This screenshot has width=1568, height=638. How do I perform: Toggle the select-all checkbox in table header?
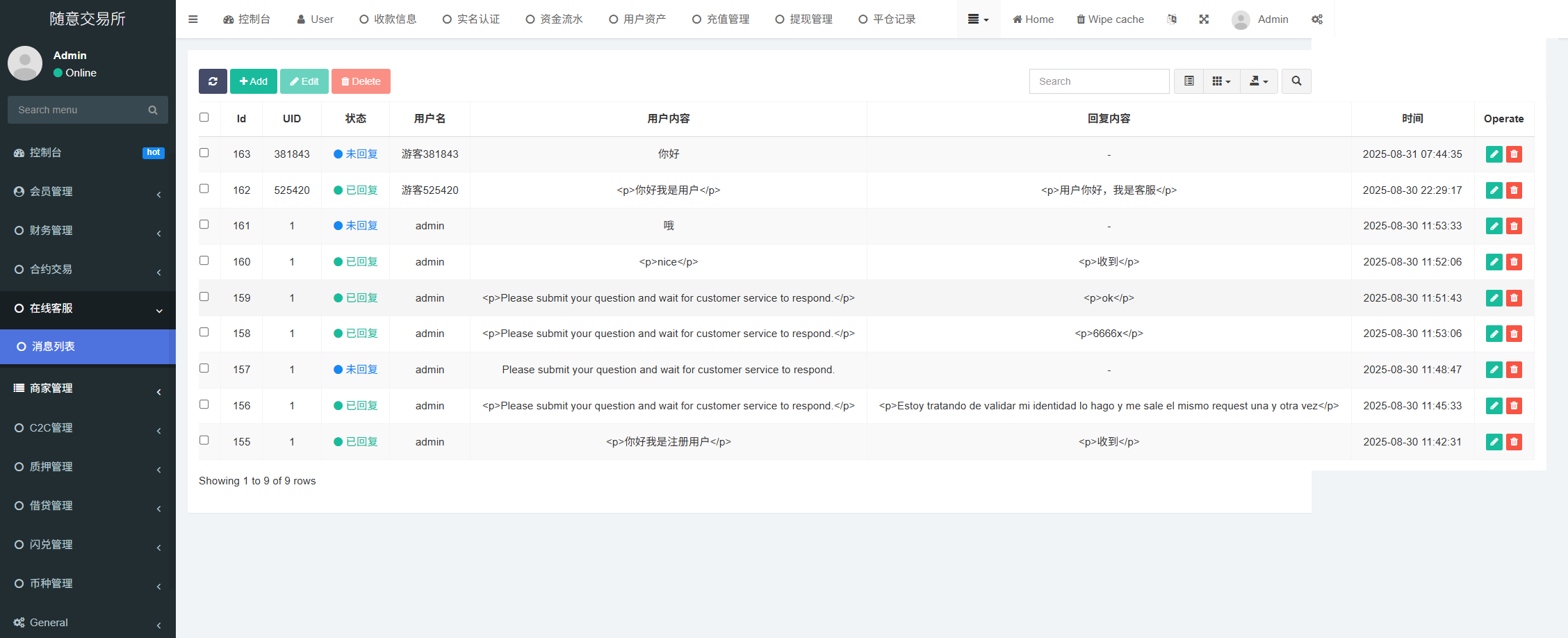pos(204,117)
